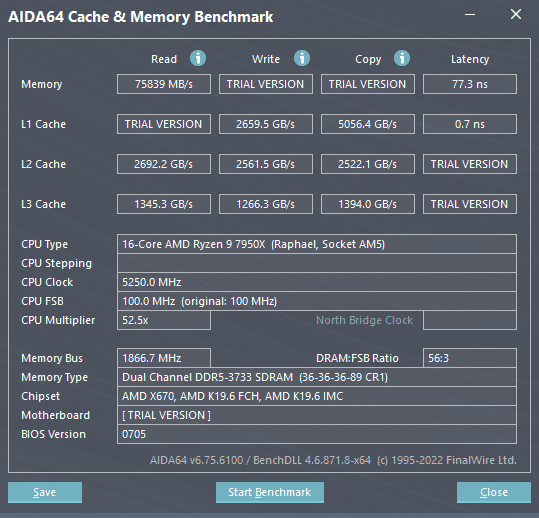Select the Memory Type DDR5-3733 field

click(x=317, y=377)
